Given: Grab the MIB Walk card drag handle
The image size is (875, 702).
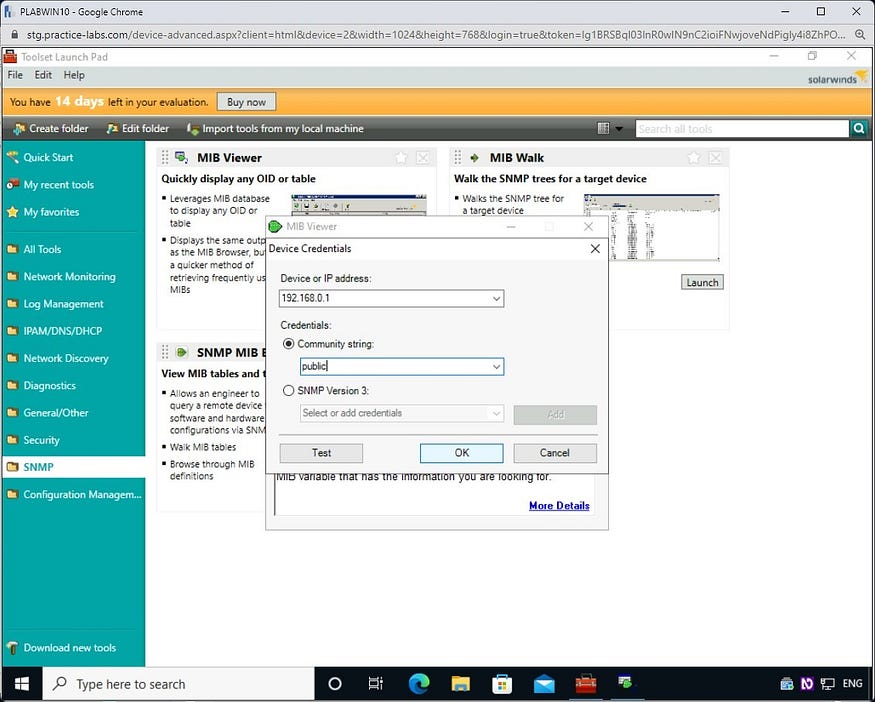Looking at the screenshot, I should tap(458, 158).
